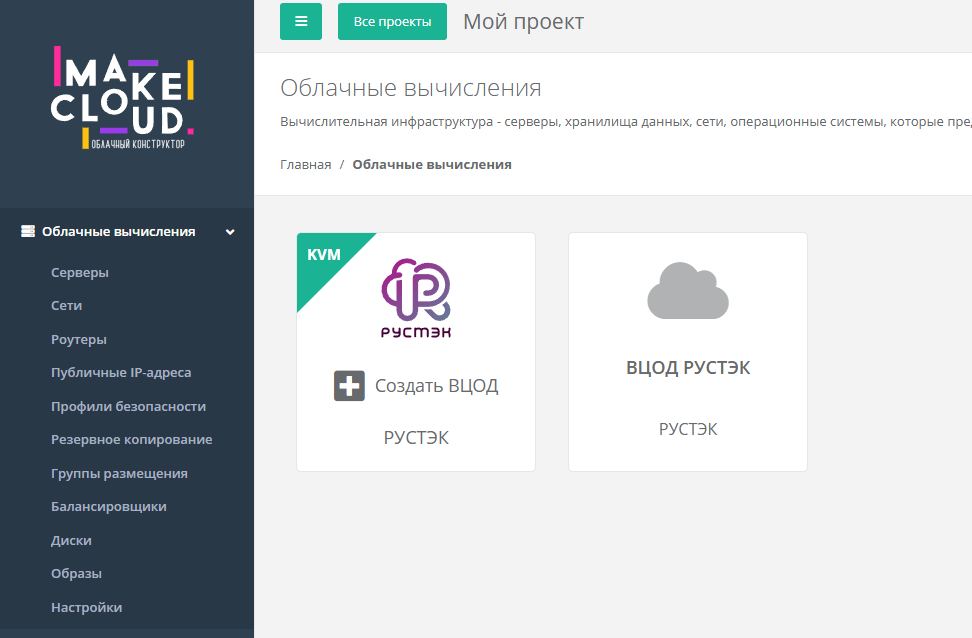Click Облачные вычисления breadcrumb current item
This screenshot has width=972, height=638.
[432, 164]
